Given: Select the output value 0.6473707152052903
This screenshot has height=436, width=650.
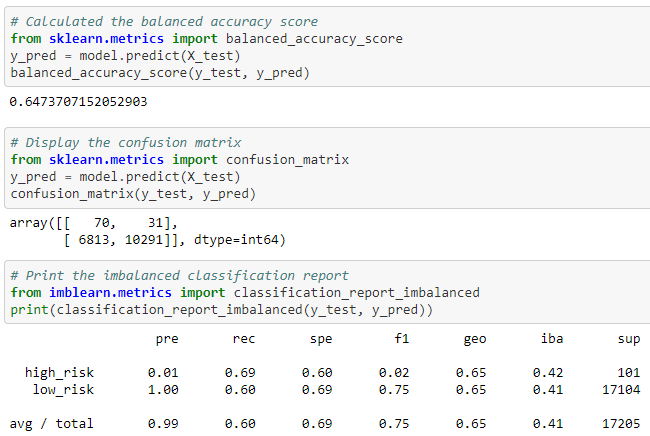Looking at the screenshot, I should [x=78, y=102].
